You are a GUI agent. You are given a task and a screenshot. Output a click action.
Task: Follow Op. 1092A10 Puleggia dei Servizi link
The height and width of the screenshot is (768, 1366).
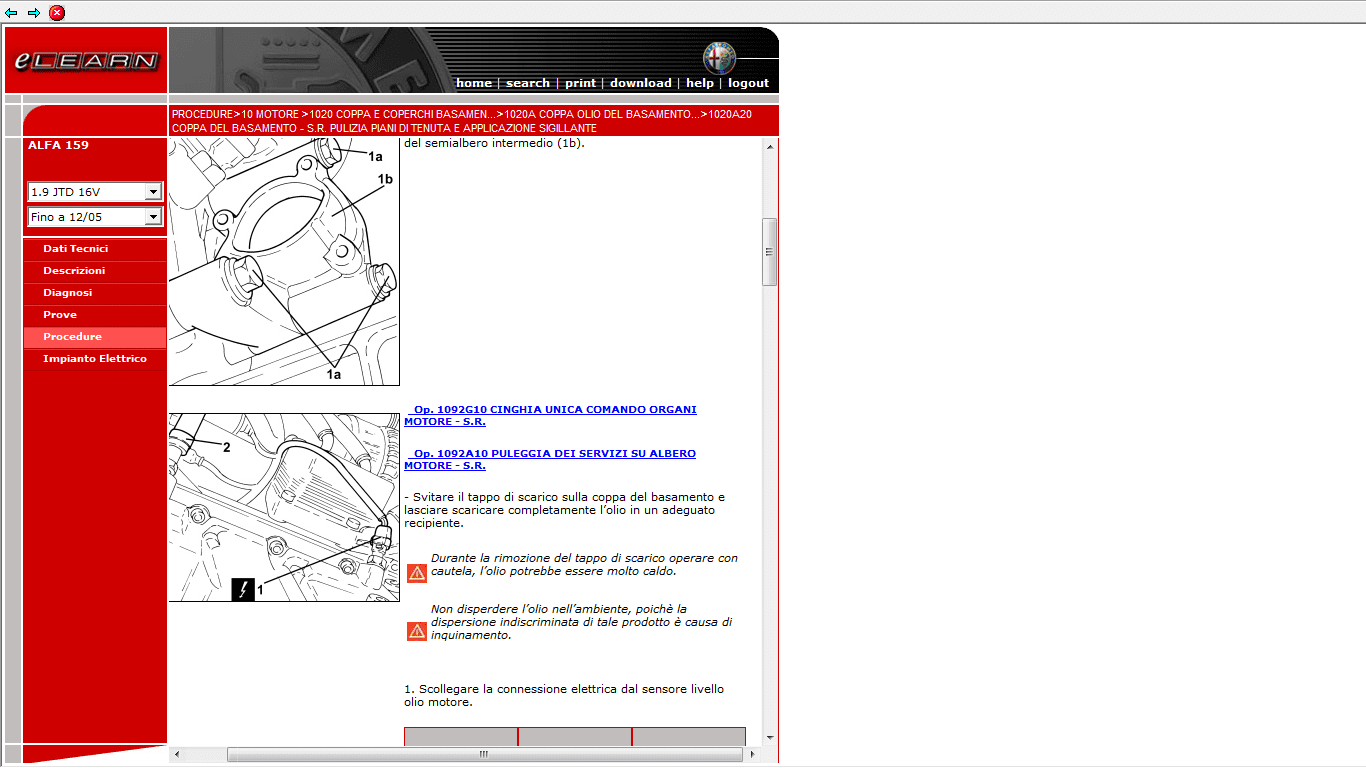click(550, 459)
